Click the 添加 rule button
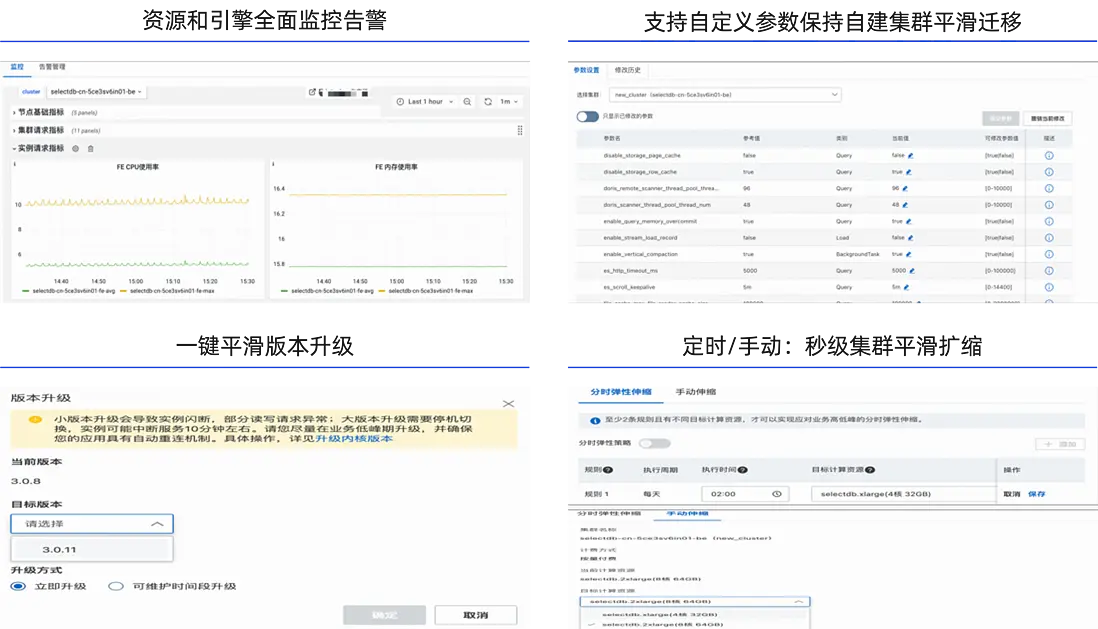The height and width of the screenshot is (629, 1098). tap(1060, 444)
